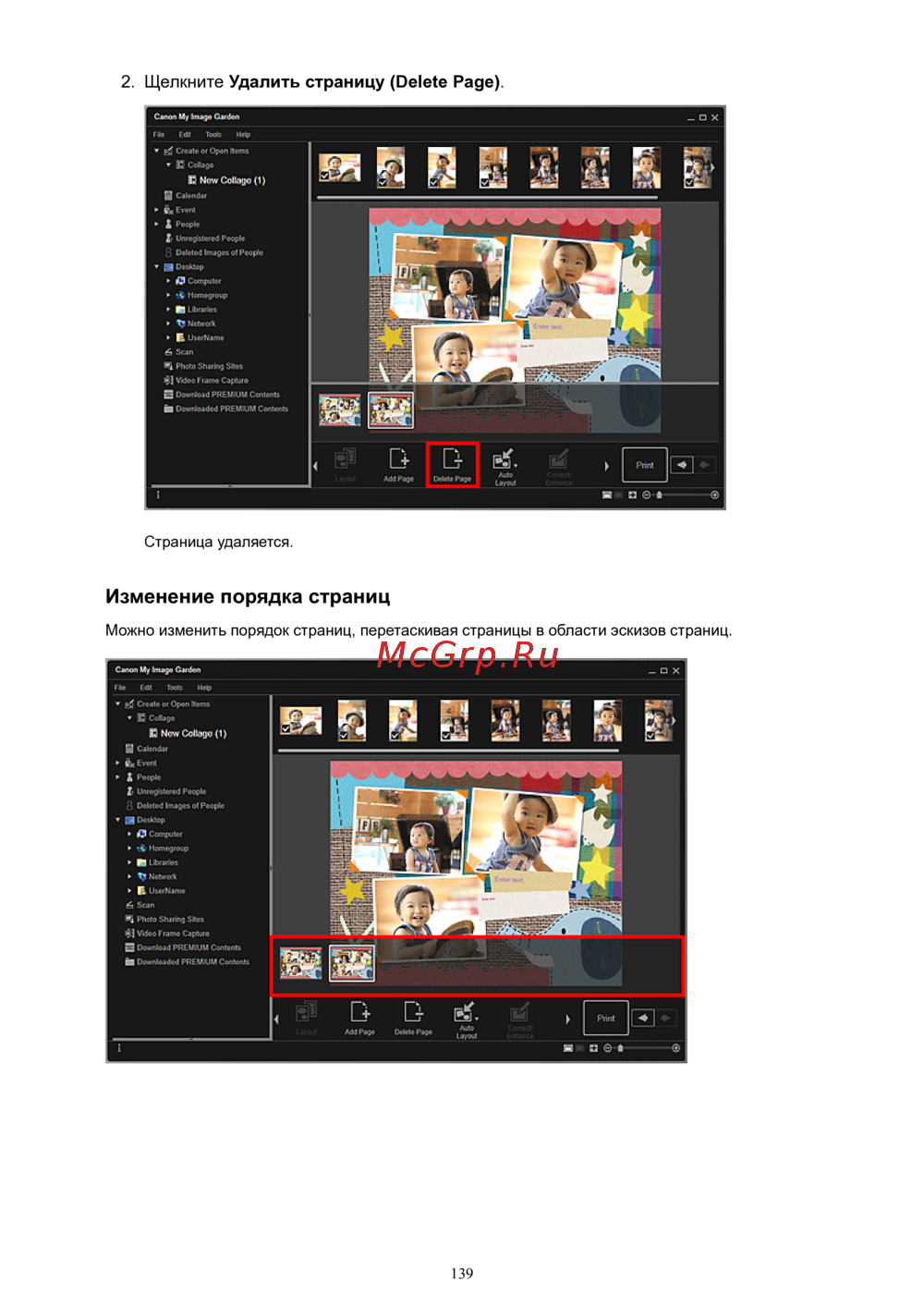Click Add Page icon in the upper window
This screenshot has height=1307, width=924.
click(398, 464)
